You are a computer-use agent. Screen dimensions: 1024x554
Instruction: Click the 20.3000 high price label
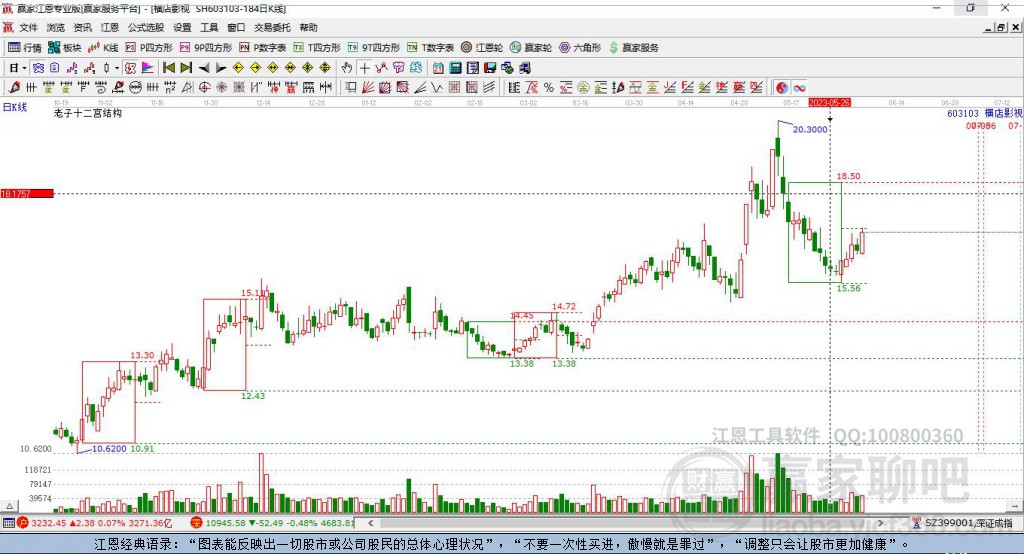[810, 129]
